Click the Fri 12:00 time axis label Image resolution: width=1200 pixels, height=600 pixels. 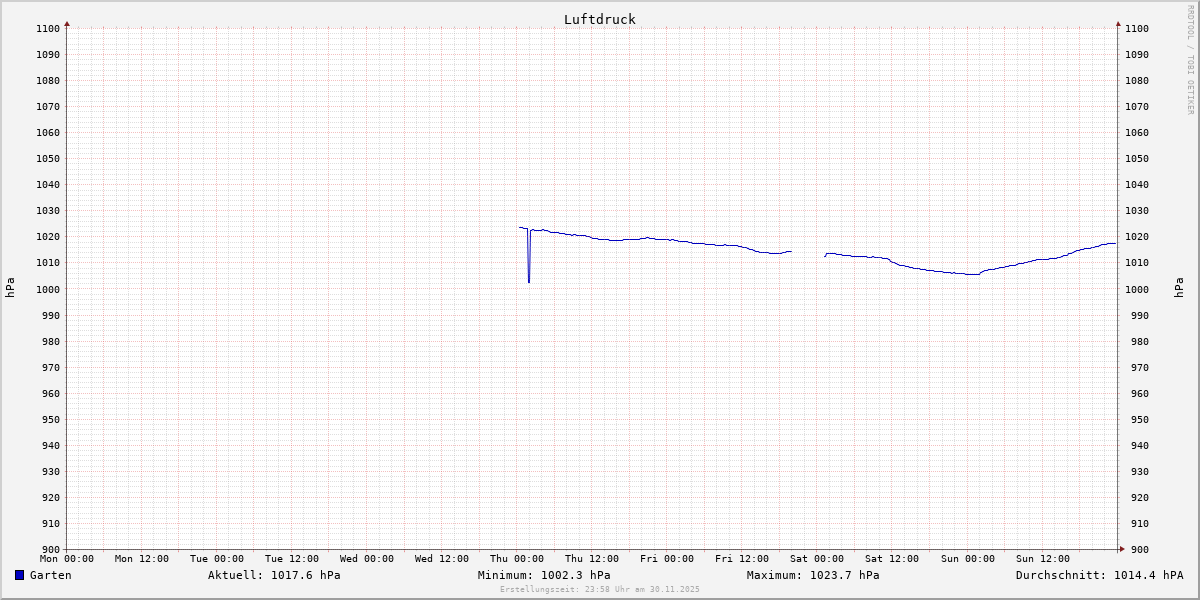742,559
